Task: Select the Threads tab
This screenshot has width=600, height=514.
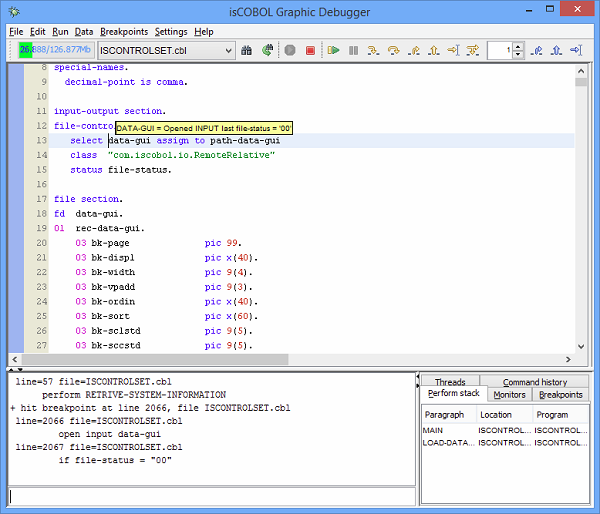Action: (x=450, y=381)
